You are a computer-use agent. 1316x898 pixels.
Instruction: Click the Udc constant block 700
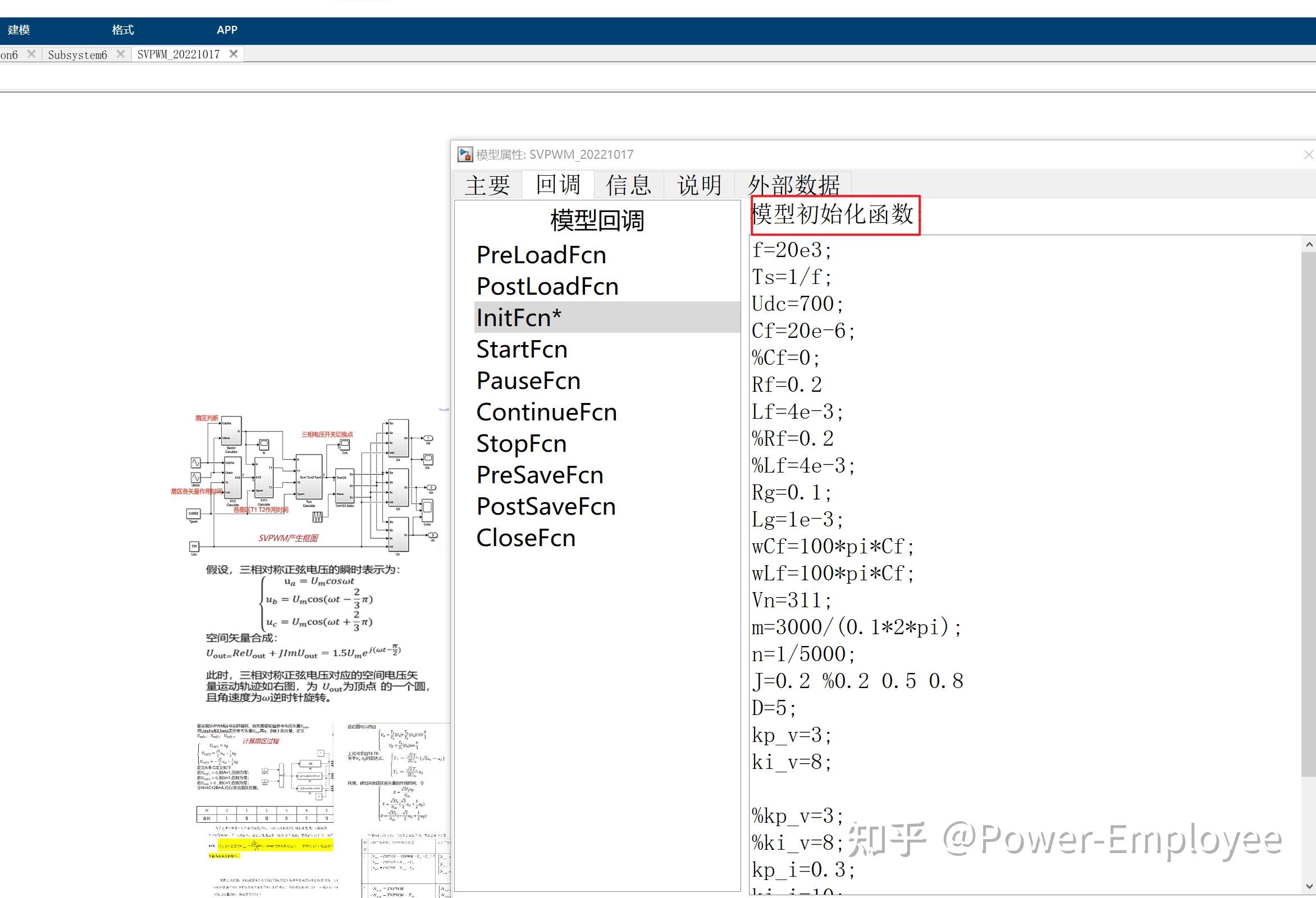194,547
